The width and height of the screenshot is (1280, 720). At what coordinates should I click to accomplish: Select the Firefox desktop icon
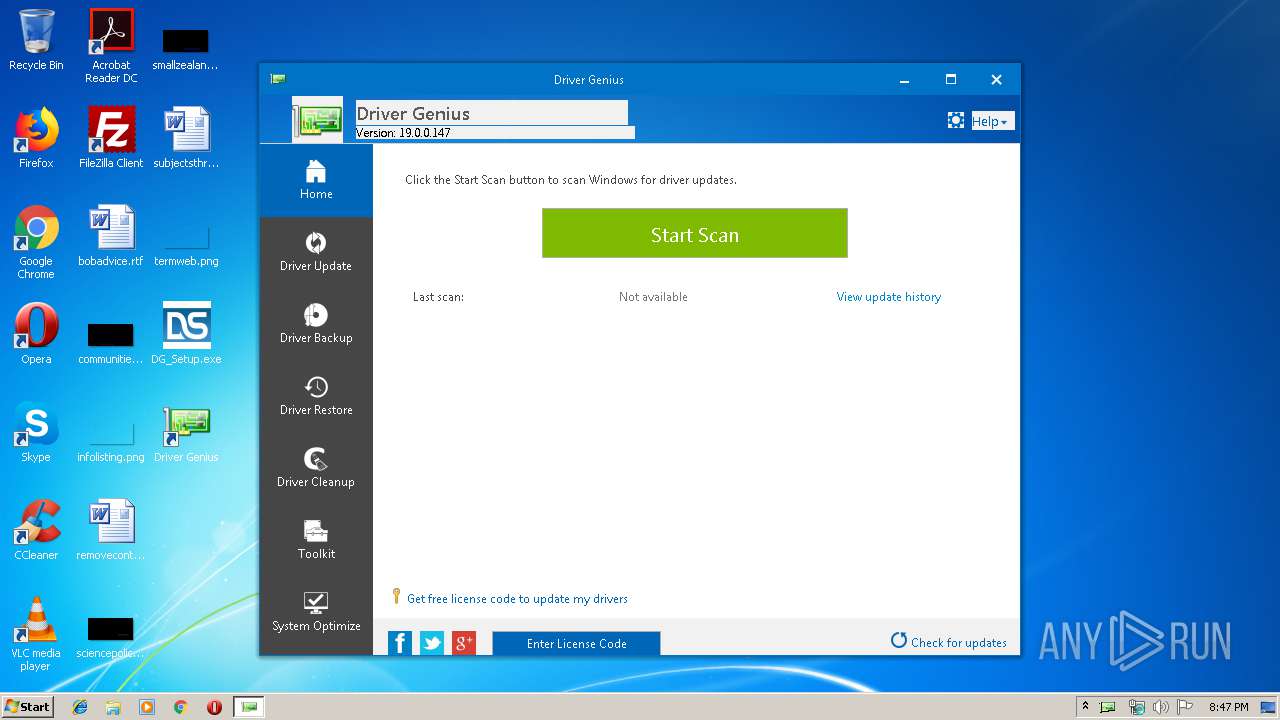(x=36, y=138)
